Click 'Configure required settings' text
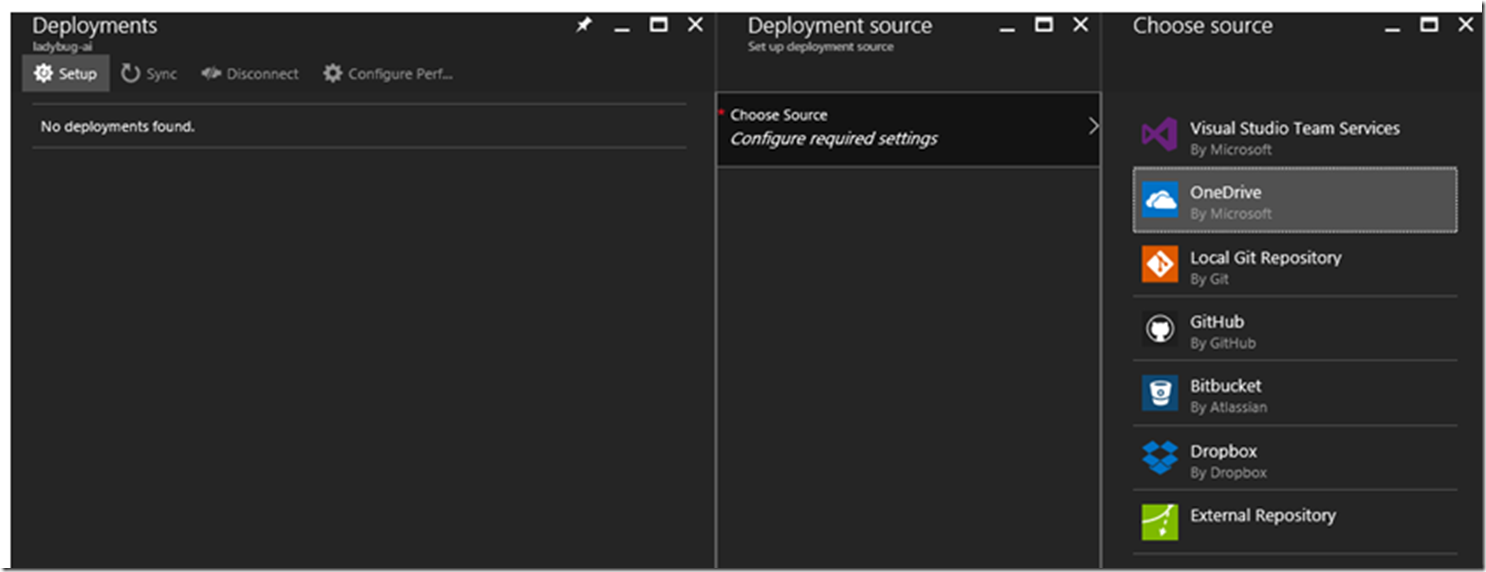The width and height of the screenshot is (1486, 572). point(834,139)
